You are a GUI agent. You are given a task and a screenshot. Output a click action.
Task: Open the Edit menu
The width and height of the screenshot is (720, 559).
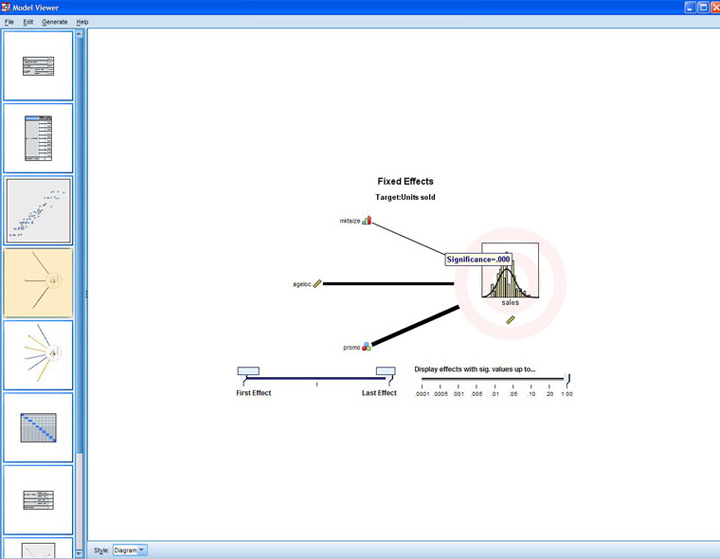click(28, 21)
